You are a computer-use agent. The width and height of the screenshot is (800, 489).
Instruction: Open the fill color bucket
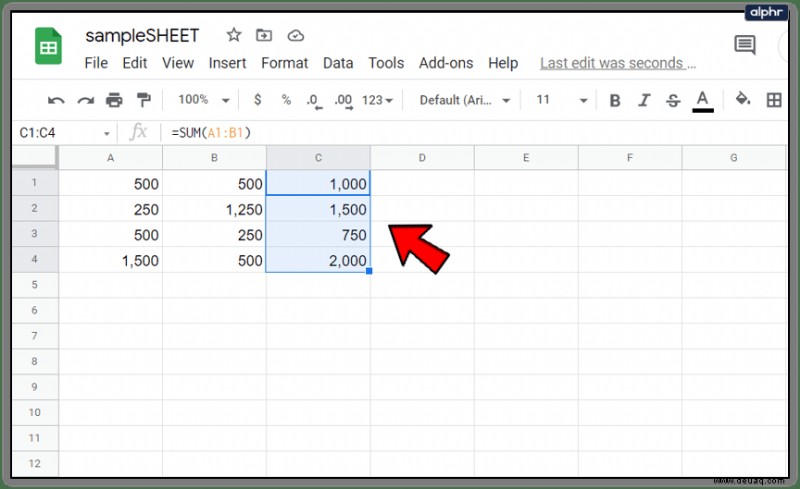pos(742,98)
